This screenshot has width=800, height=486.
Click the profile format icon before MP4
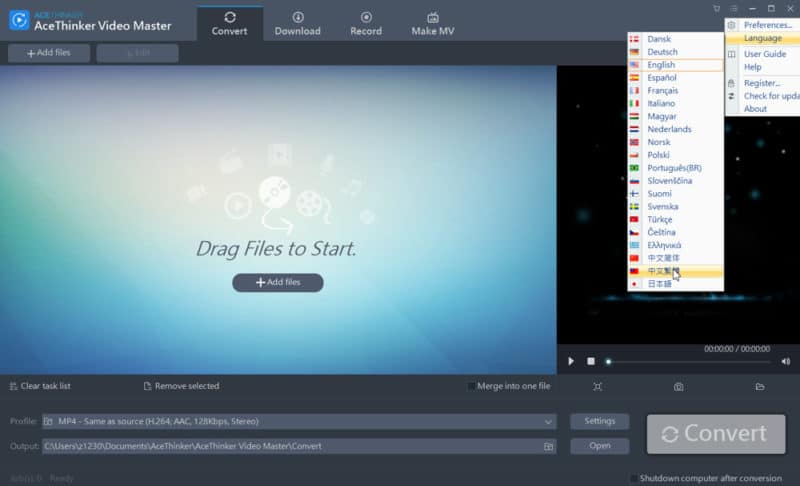pyautogui.click(x=48, y=421)
